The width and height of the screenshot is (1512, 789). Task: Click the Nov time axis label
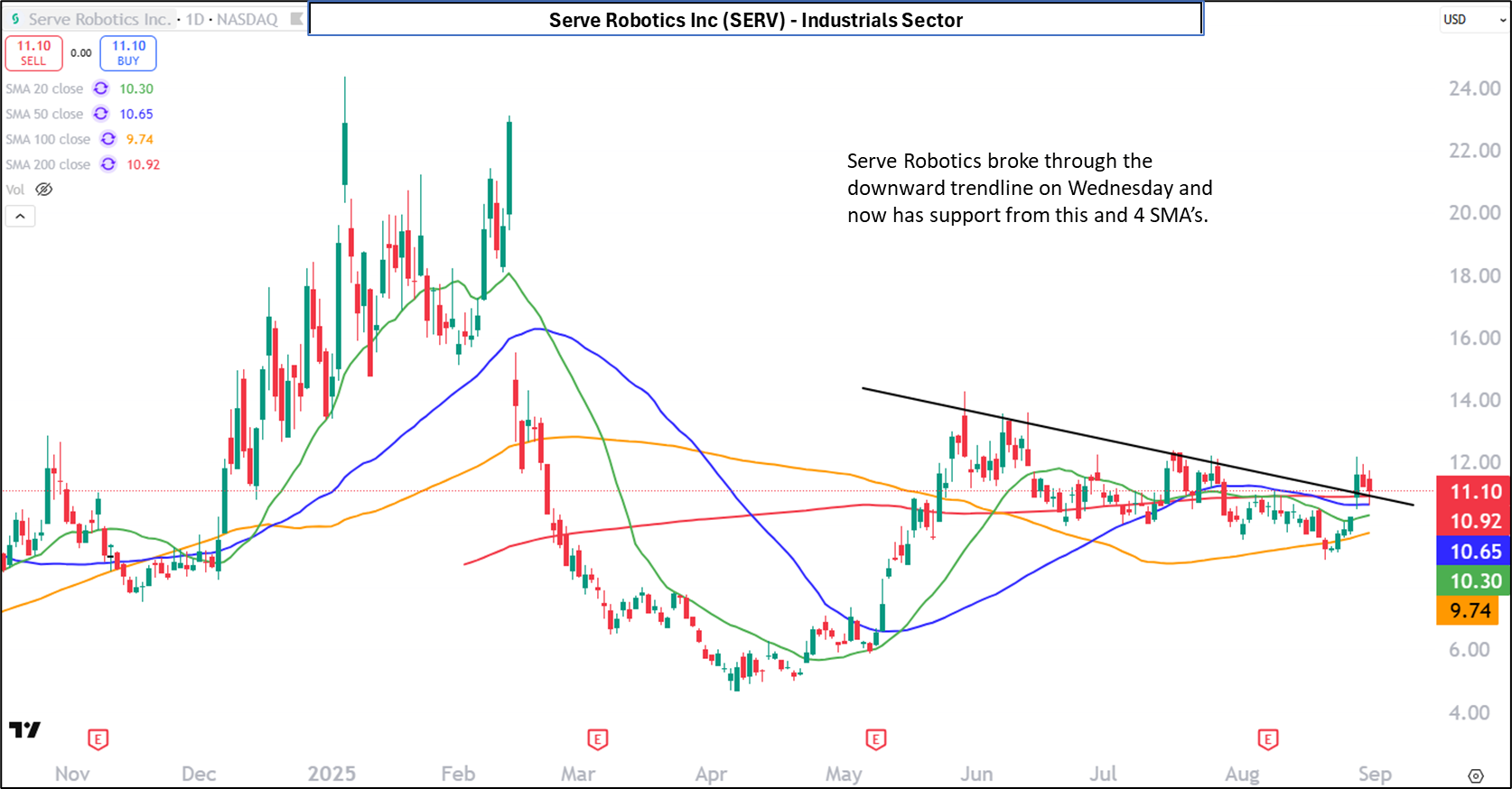pyautogui.click(x=72, y=775)
